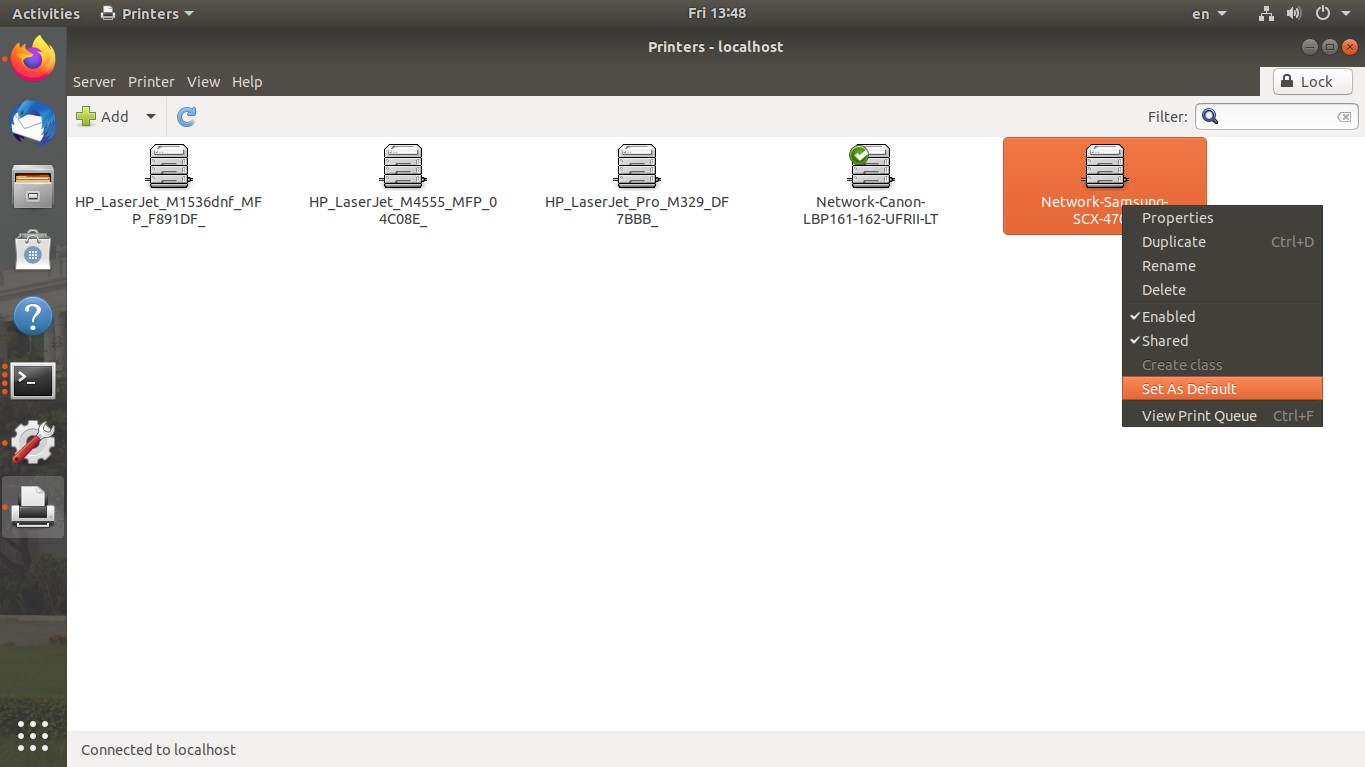Click the Fri 13:48 clock
The height and width of the screenshot is (767, 1365).
(717, 13)
